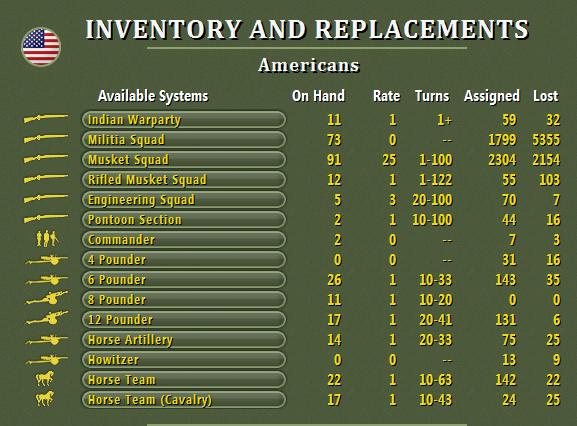
Task: Select the Indian Warparty system
Action: coord(184,120)
